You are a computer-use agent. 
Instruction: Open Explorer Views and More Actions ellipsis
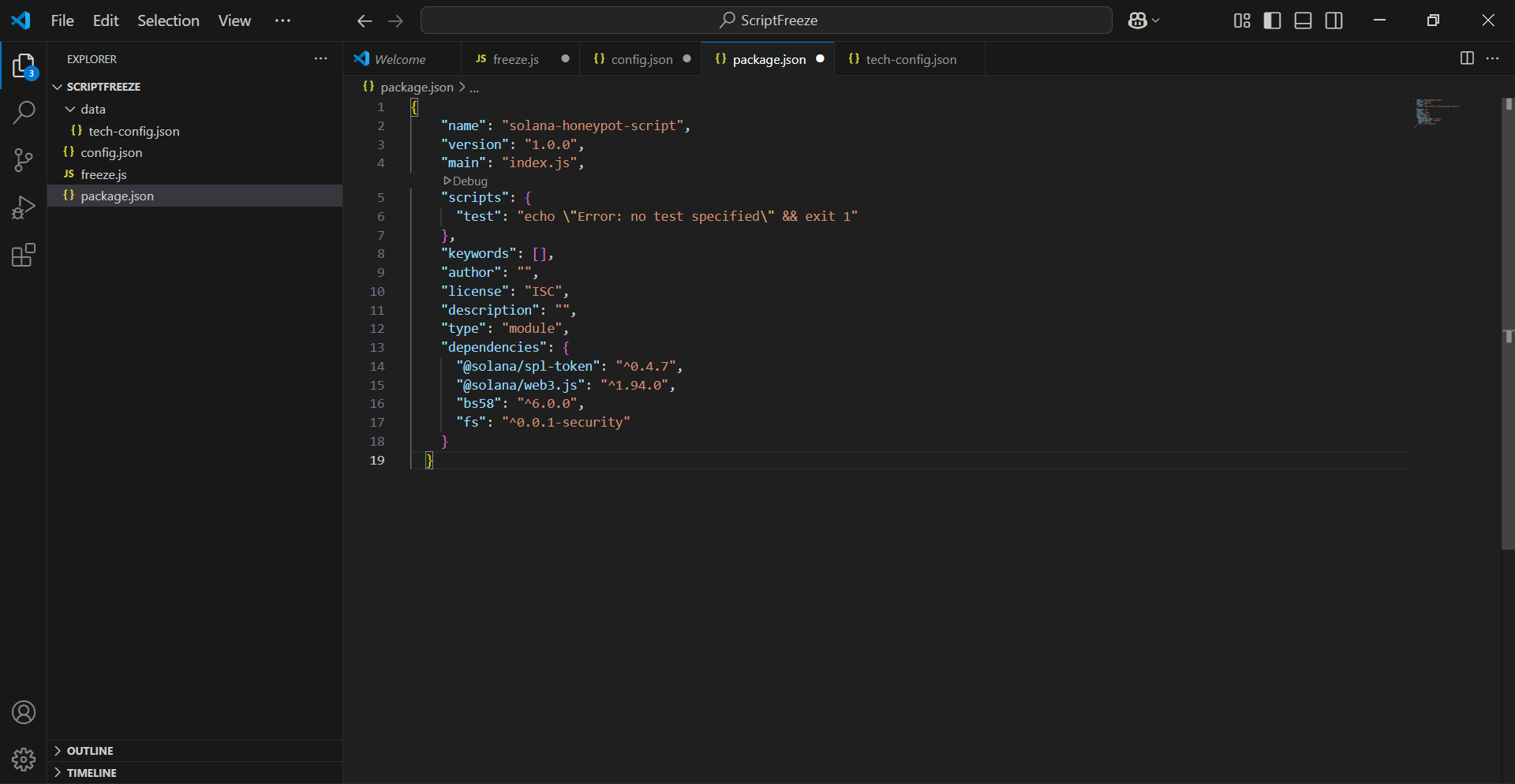(320, 58)
